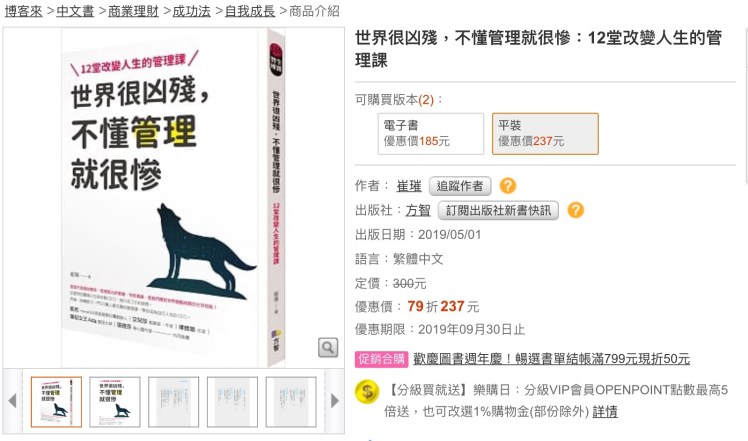Click the 促銷合購 pink tag
The width and height of the screenshot is (748, 441).
(x=382, y=359)
